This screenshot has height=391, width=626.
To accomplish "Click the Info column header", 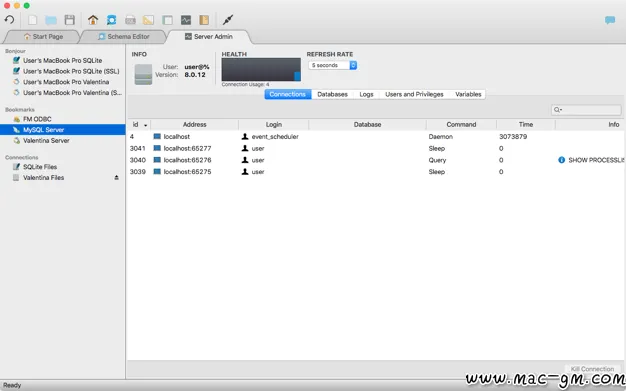I will tap(591, 125).
